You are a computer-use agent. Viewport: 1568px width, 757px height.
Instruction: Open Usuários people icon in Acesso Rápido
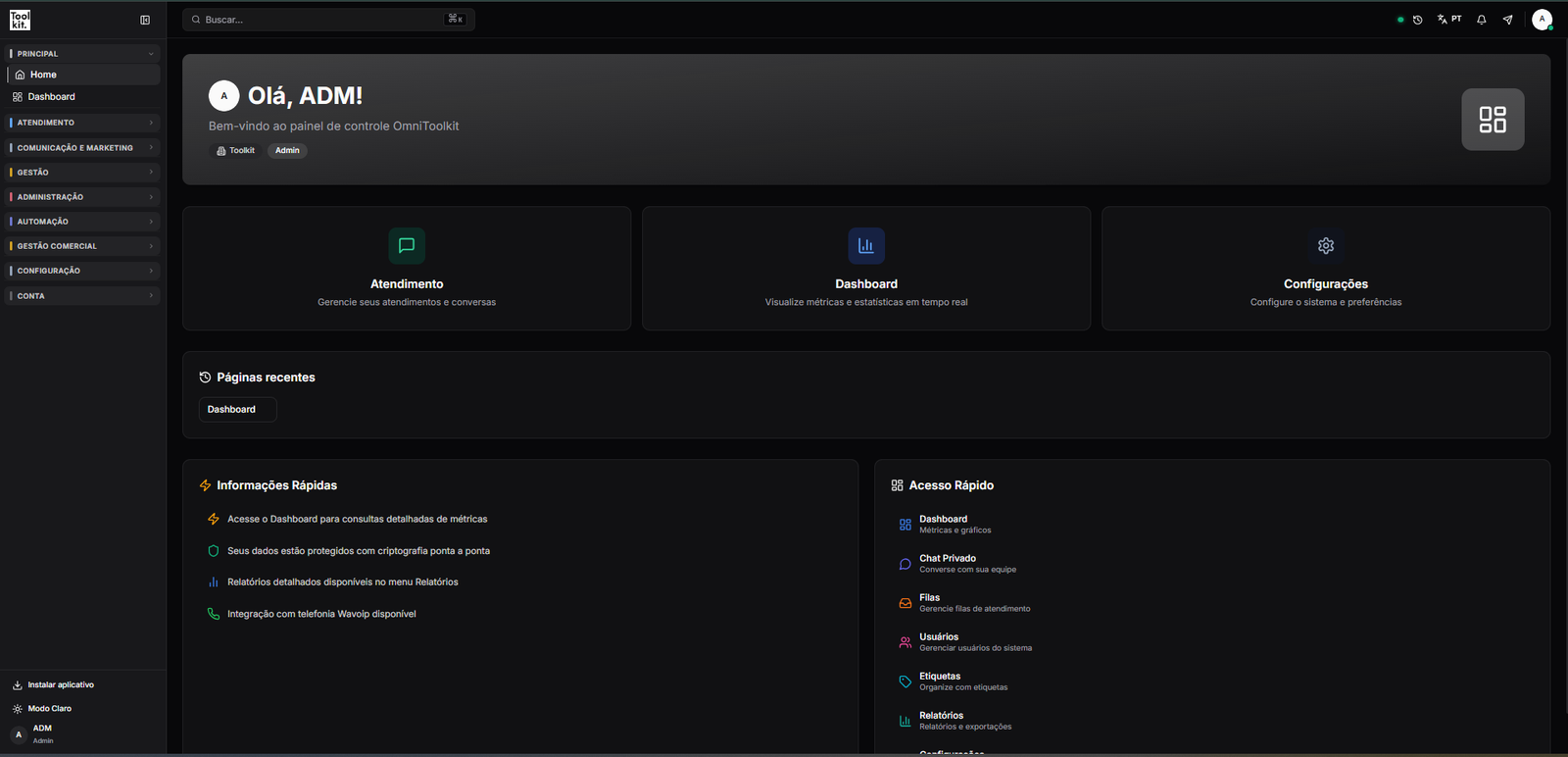coord(905,642)
